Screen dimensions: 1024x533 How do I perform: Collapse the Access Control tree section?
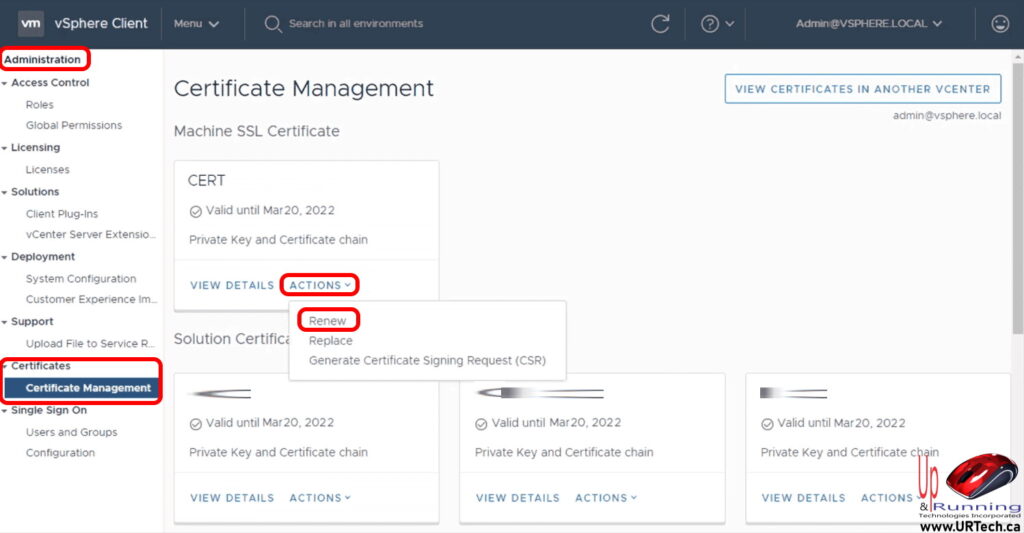coord(5,83)
